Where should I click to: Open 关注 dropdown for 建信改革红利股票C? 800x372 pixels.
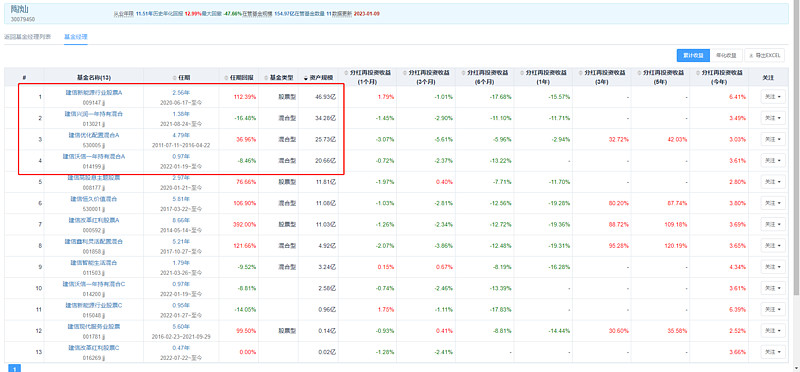click(x=773, y=352)
